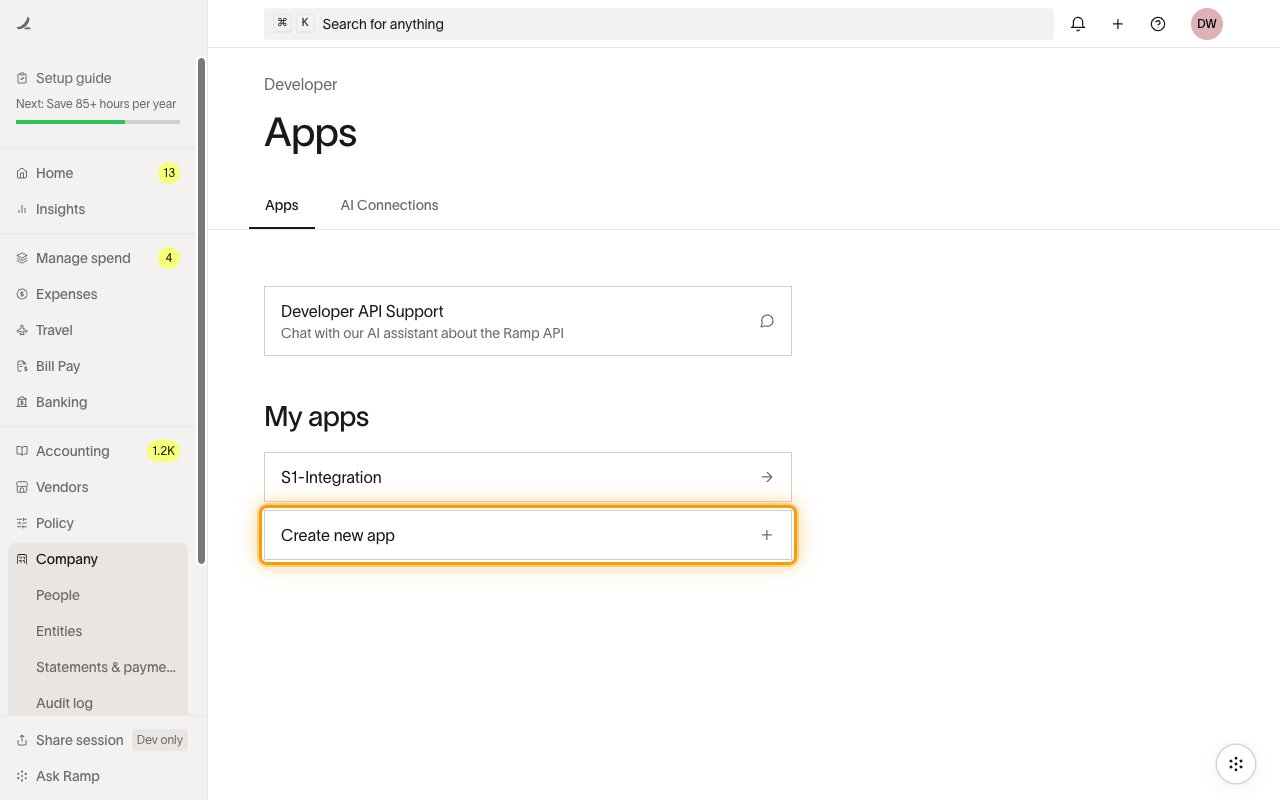Open Entities under Company
Image resolution: width=1280 pixels, height=800 pixels.
click(98, 631)
